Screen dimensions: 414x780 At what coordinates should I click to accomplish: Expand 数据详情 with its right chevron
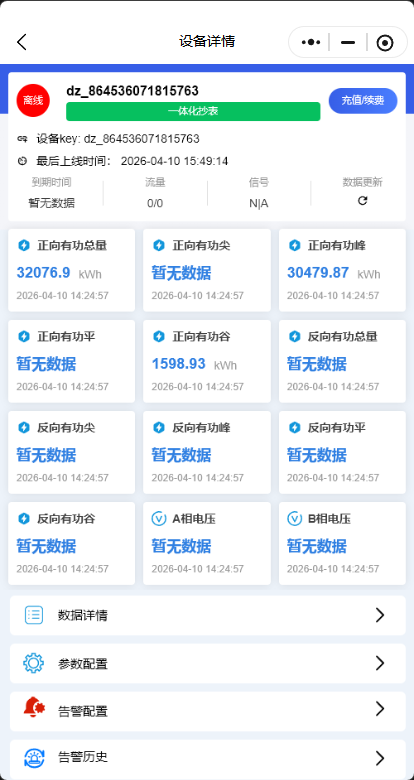[x=380, y=615]
